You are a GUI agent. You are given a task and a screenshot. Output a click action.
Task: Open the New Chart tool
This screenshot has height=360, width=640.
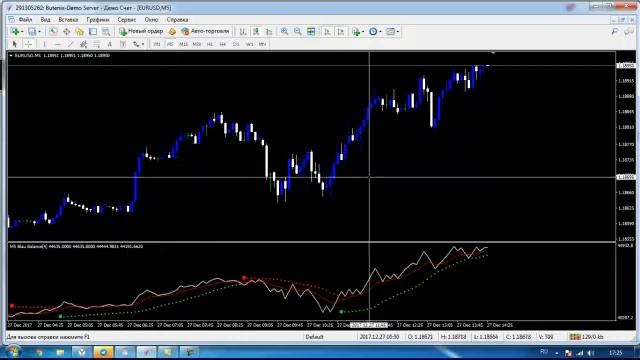pos(16,31)
